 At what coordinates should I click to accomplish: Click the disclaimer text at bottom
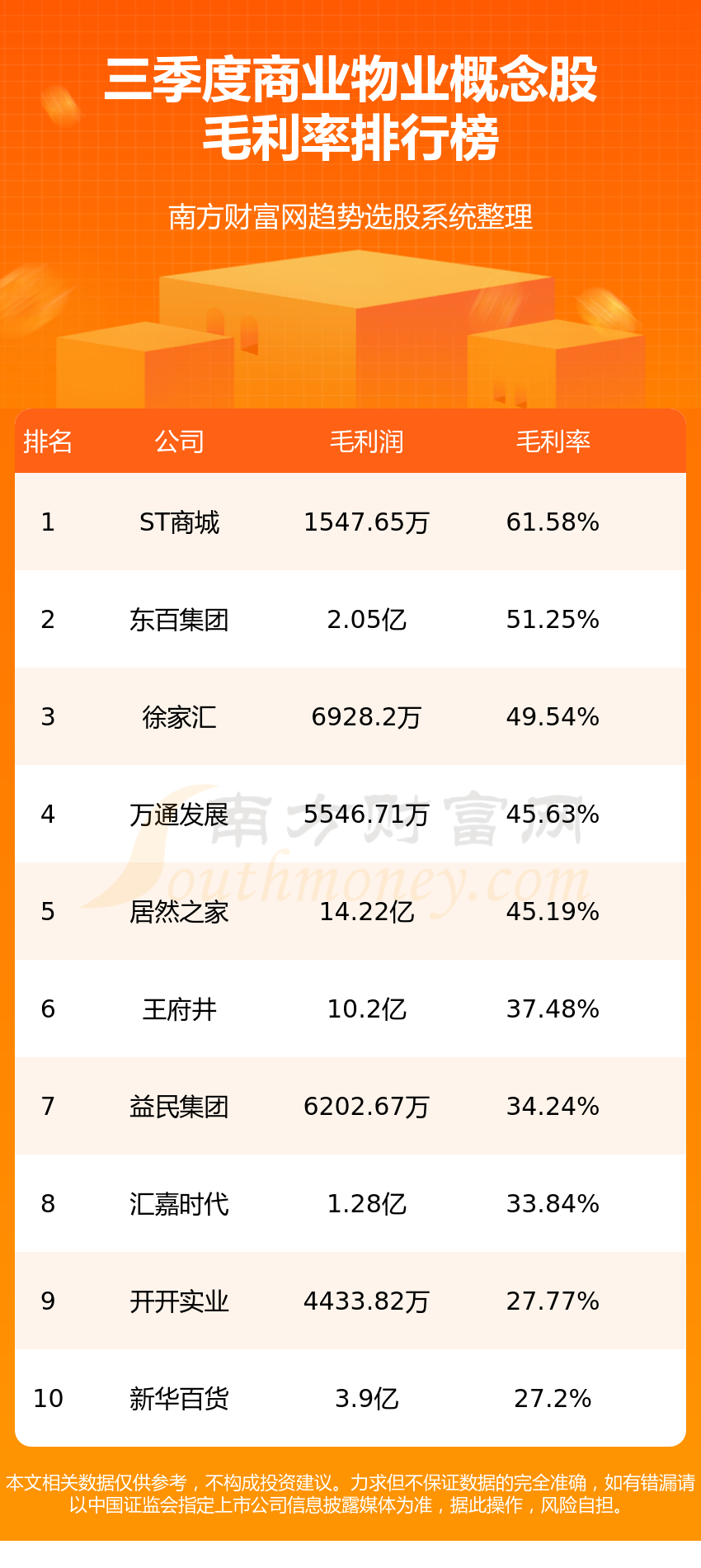350,1494
